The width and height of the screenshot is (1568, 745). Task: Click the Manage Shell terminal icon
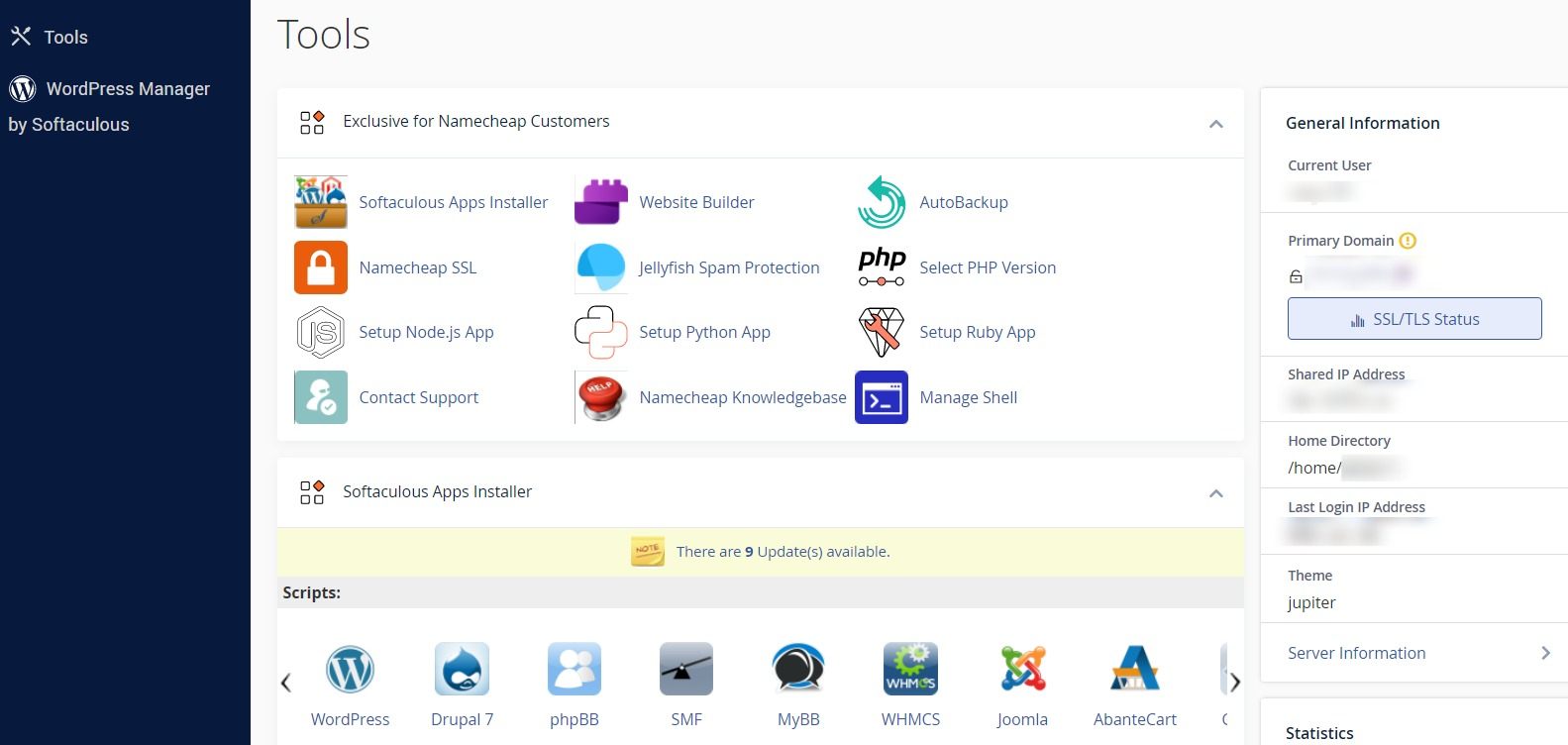click(x=882, y=397)
